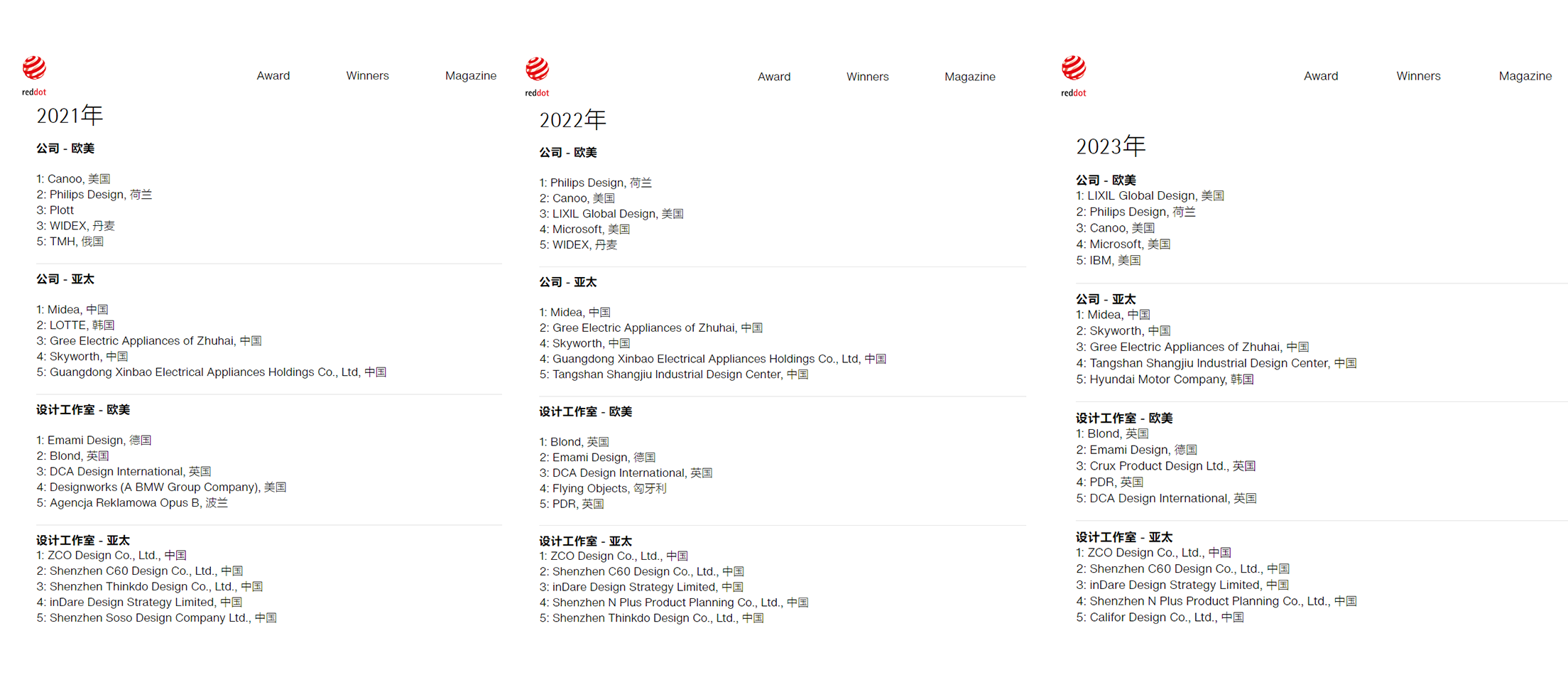Click '2: Gree Electric Appliances' in 2022 list
Screen dimensions: 1568x675
click(650, 328)
